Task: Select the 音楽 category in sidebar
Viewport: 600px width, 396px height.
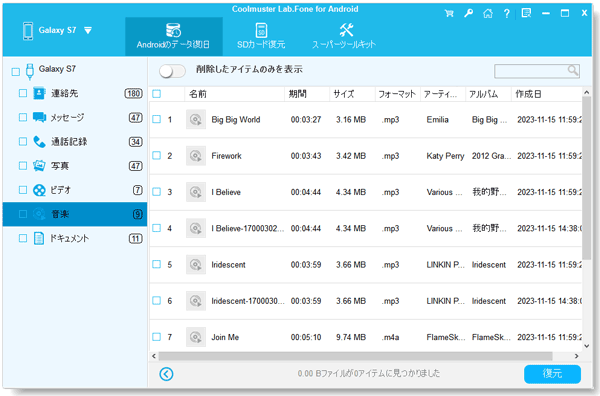Action: pos(75,214)
